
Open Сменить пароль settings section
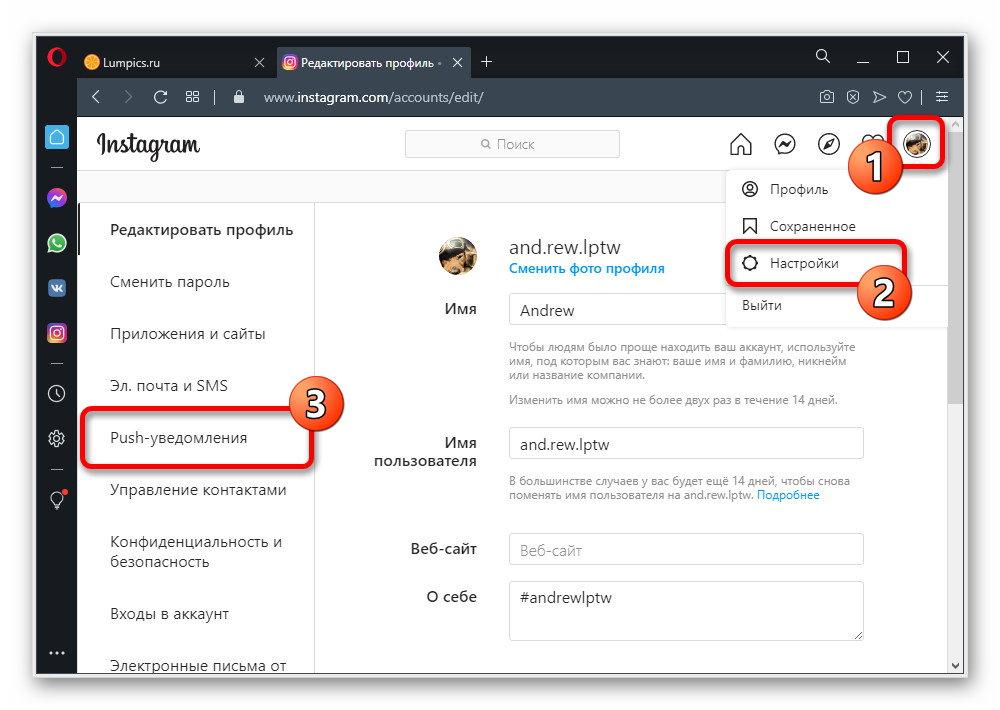[170, 282]
